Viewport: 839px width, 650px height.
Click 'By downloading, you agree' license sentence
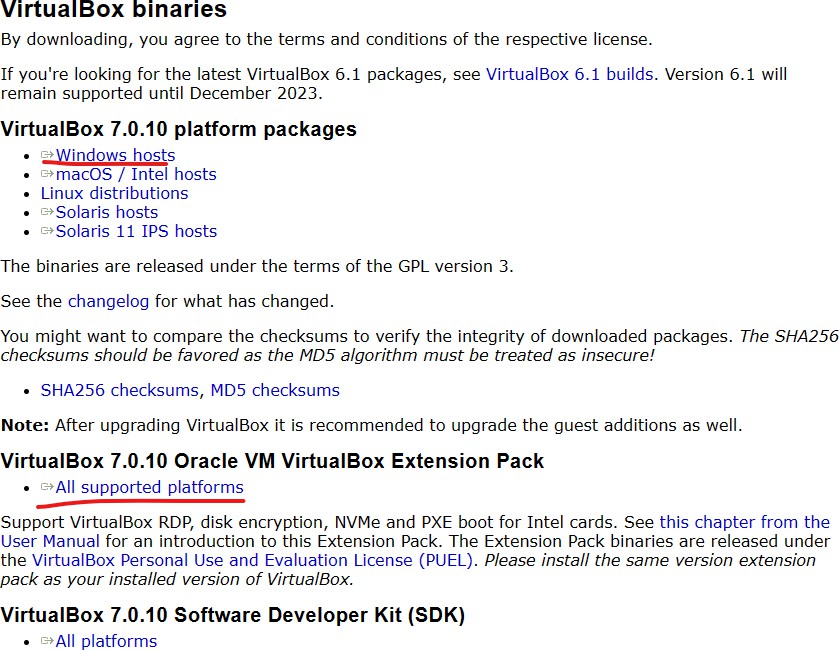click(326, 40)
